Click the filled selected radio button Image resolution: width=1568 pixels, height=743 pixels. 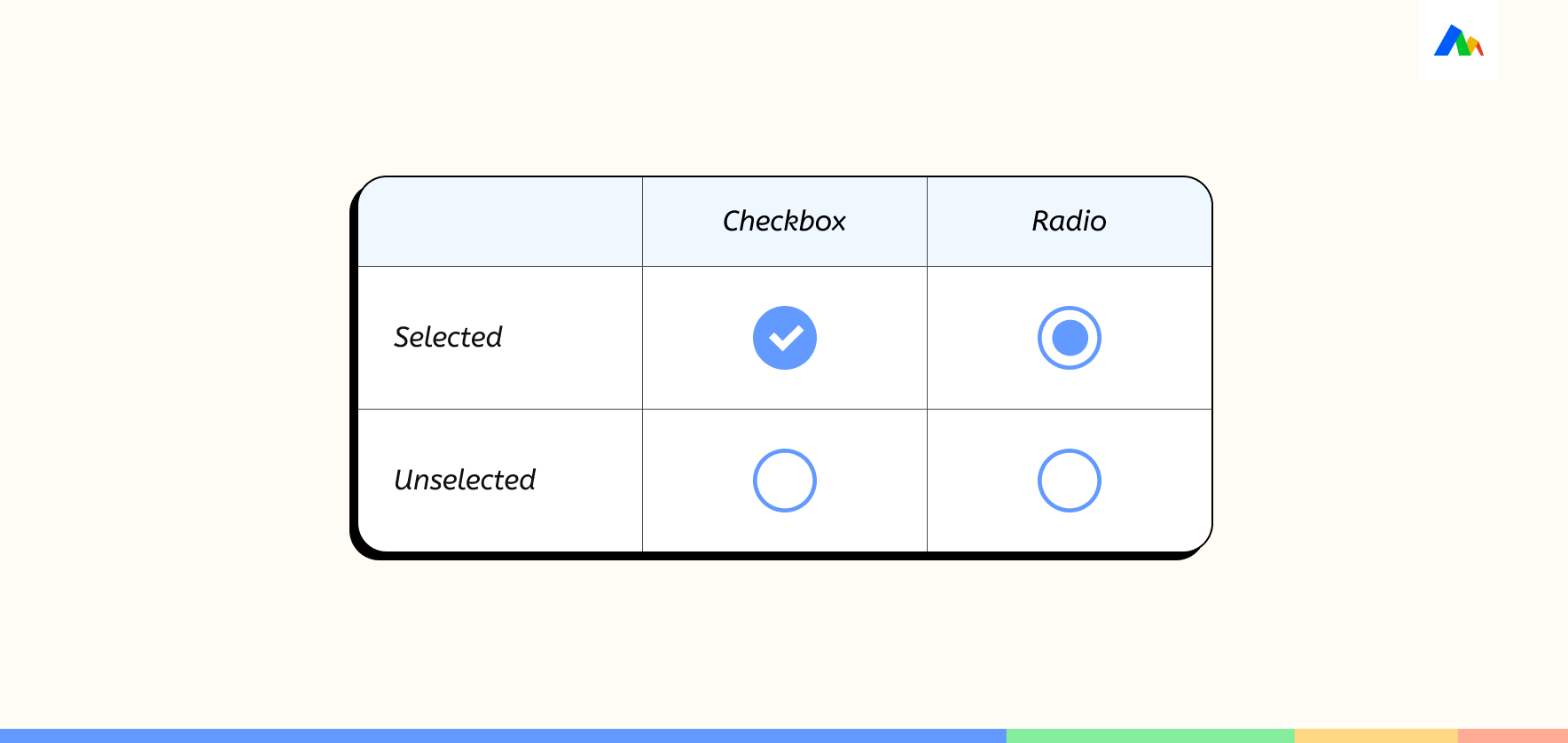click(x=1070, y=338)
